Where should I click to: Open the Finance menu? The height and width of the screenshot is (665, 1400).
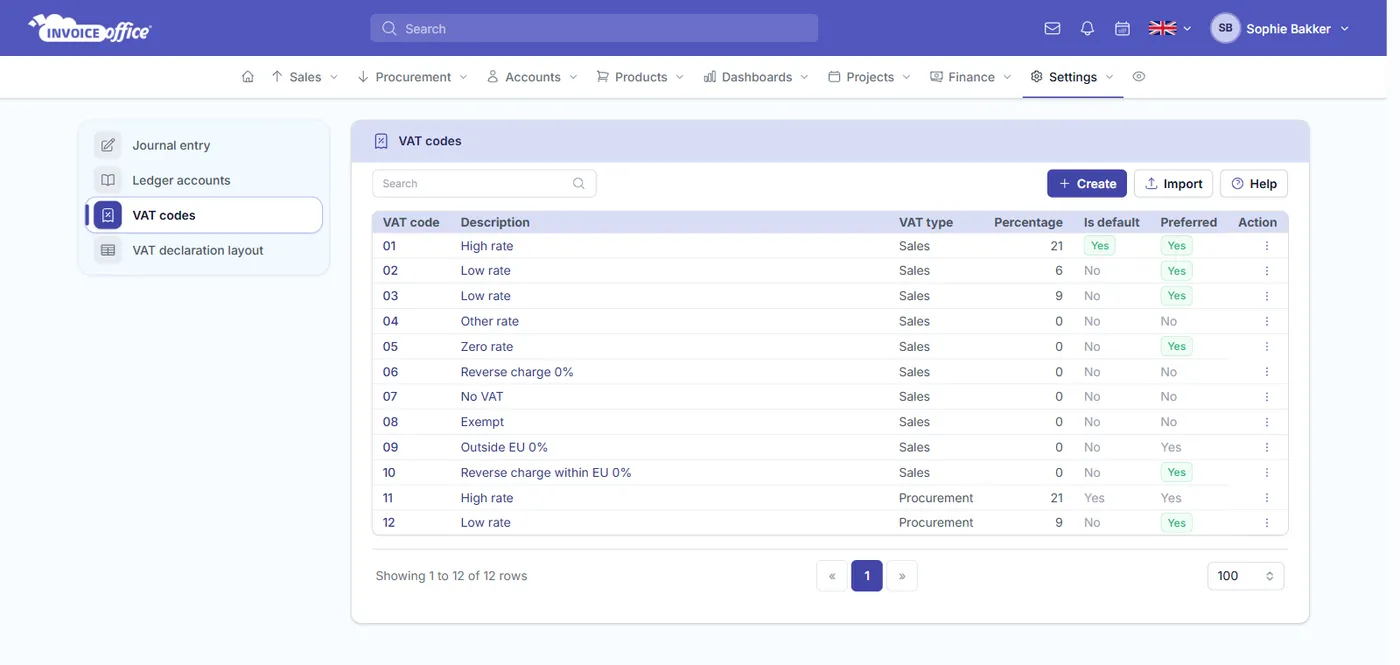point(971,77)
